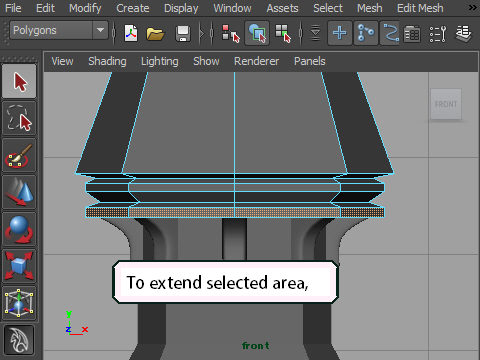The height and width of the screenshot is (360, 480).
Task: Select by component type mode icon
Action: [x=283, y=33]
